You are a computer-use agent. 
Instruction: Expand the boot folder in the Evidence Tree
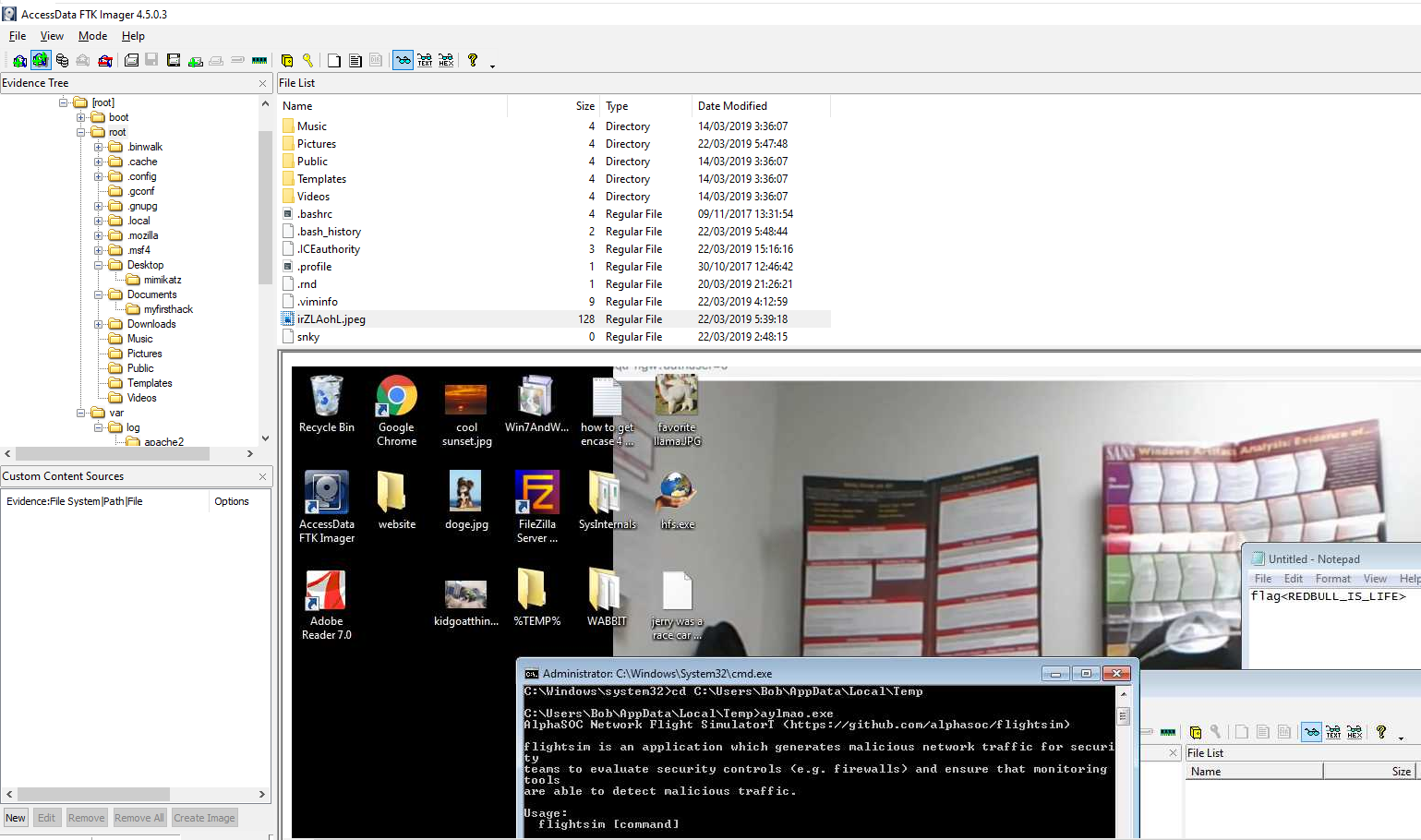point(81,117)
